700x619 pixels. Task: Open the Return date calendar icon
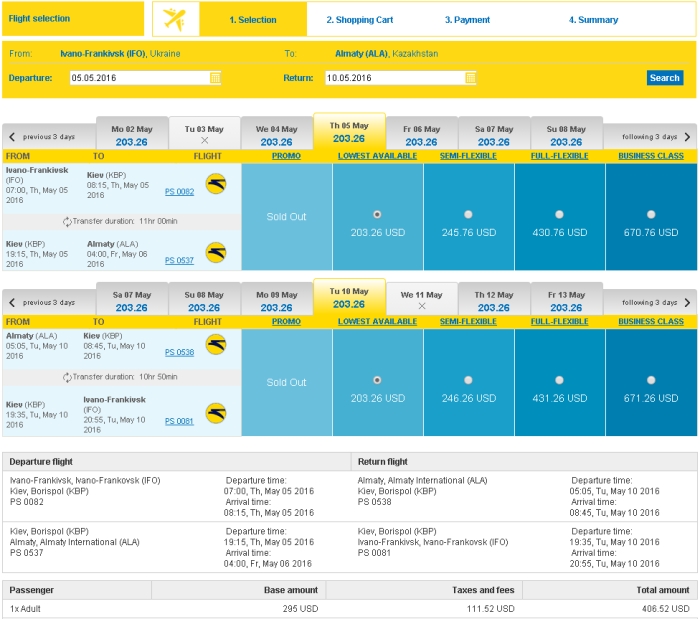click(x=471, y=78)
